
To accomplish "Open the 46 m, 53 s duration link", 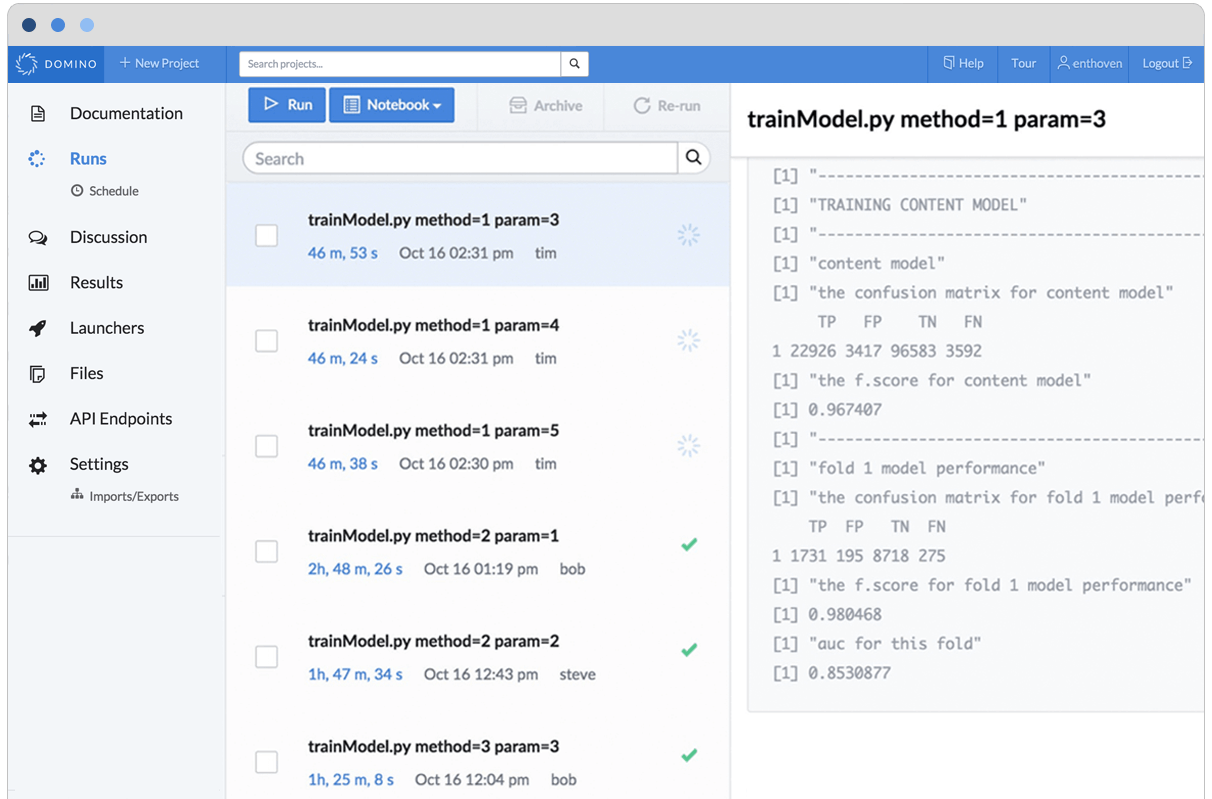I will (x=343, y=253).
